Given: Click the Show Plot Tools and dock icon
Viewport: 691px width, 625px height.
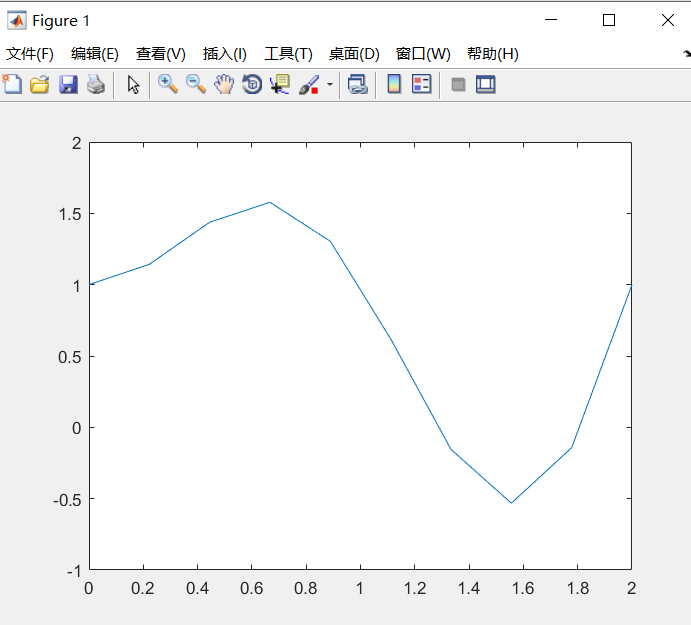Looking at the screenshot, I should pos(486,84).
